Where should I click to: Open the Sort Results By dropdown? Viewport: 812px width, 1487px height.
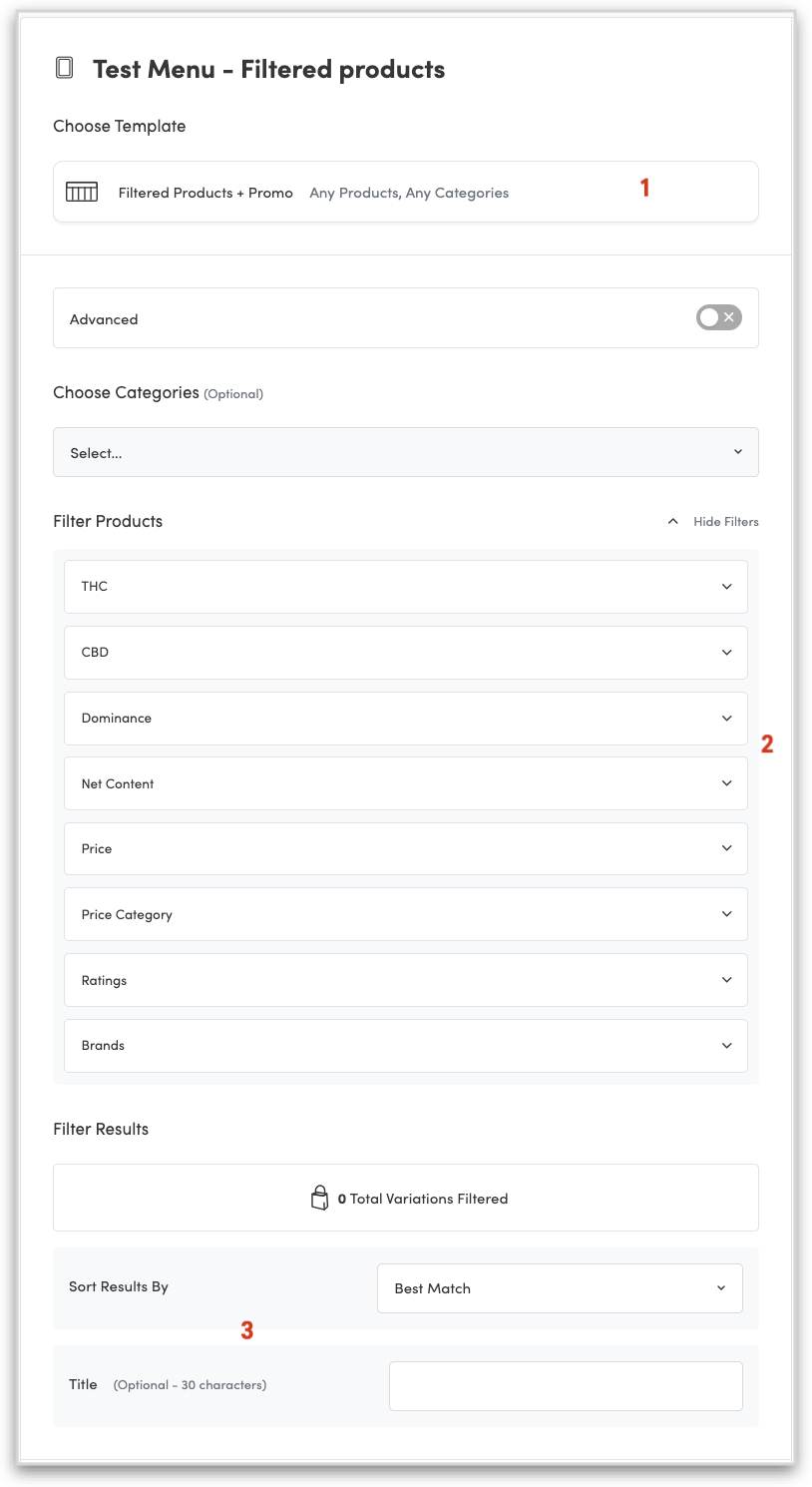pos(560,1288)
